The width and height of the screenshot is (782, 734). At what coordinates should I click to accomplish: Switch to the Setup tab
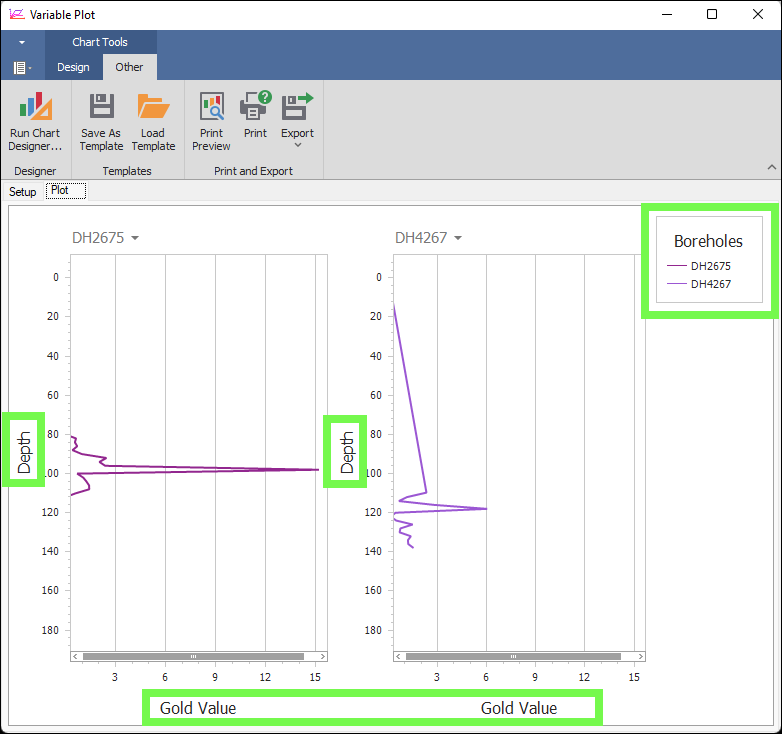(23, 191)
